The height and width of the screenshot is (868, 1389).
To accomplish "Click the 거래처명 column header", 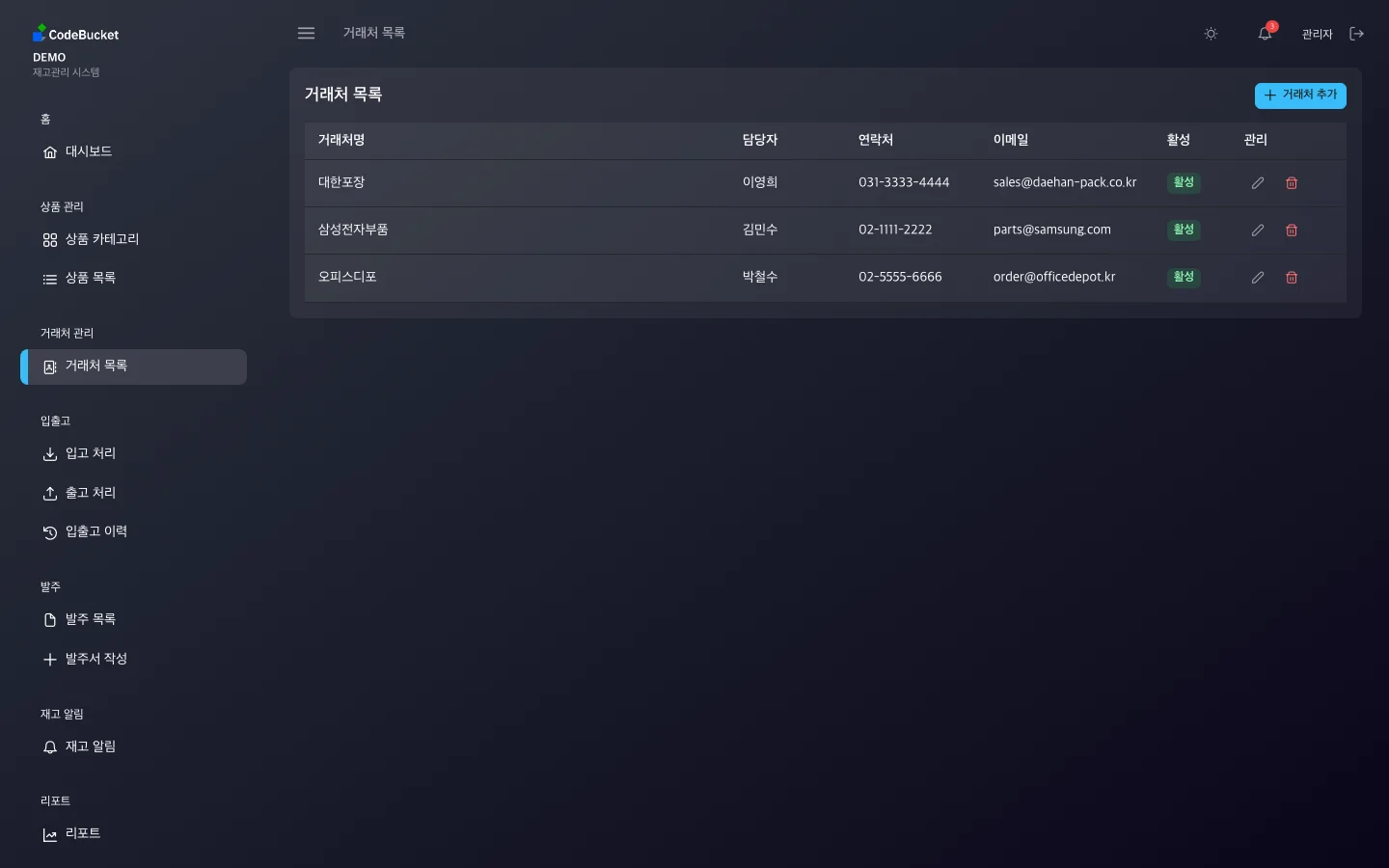I will click(x=340, y=140).
